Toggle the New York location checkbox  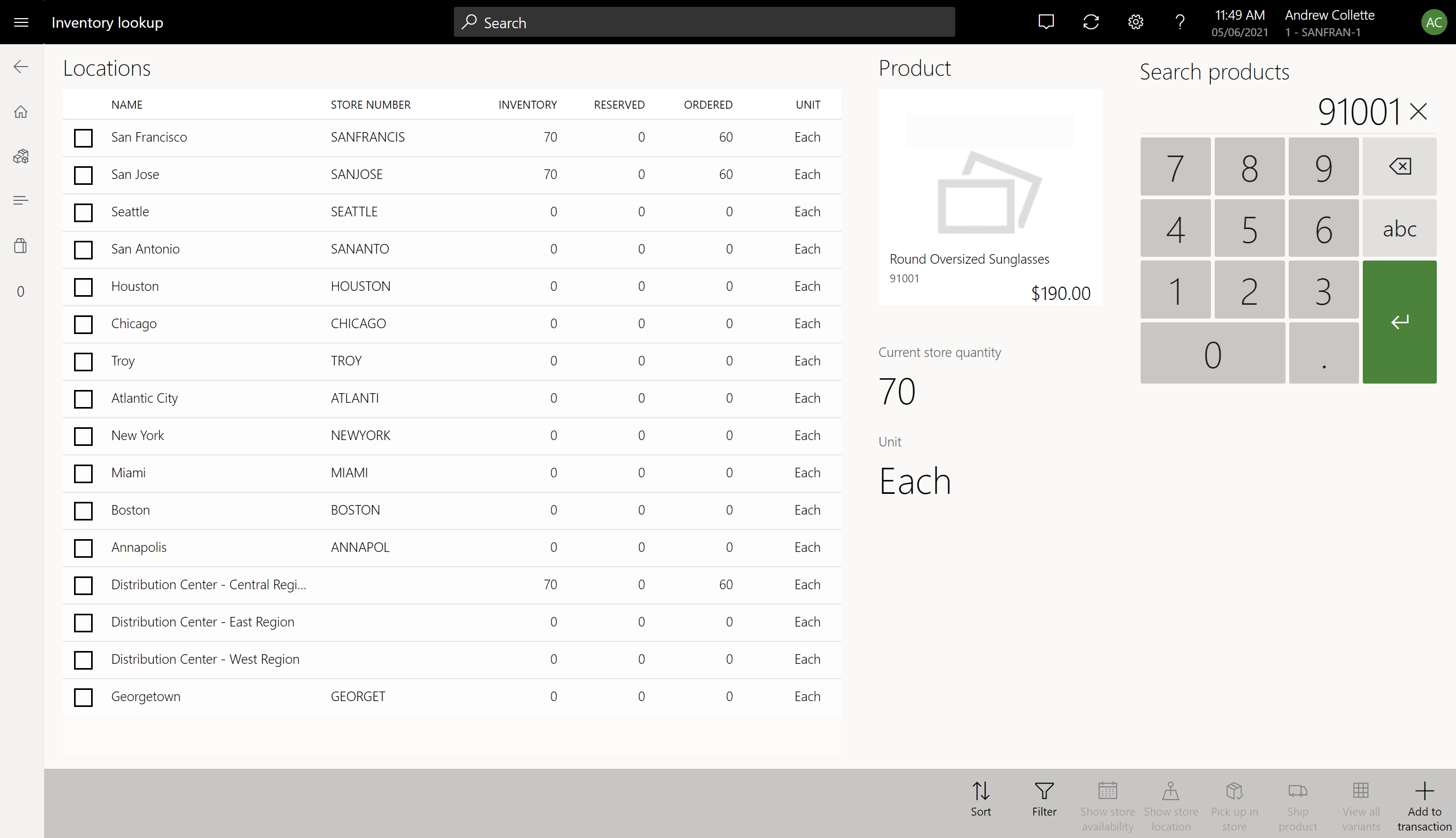pos(83,436)
